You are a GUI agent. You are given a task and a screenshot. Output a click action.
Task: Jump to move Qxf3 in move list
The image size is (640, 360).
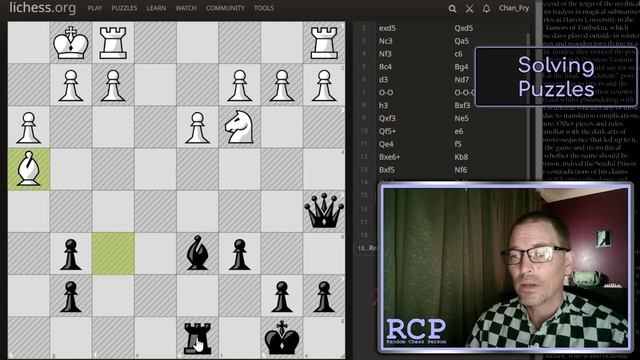pos(387,118)
